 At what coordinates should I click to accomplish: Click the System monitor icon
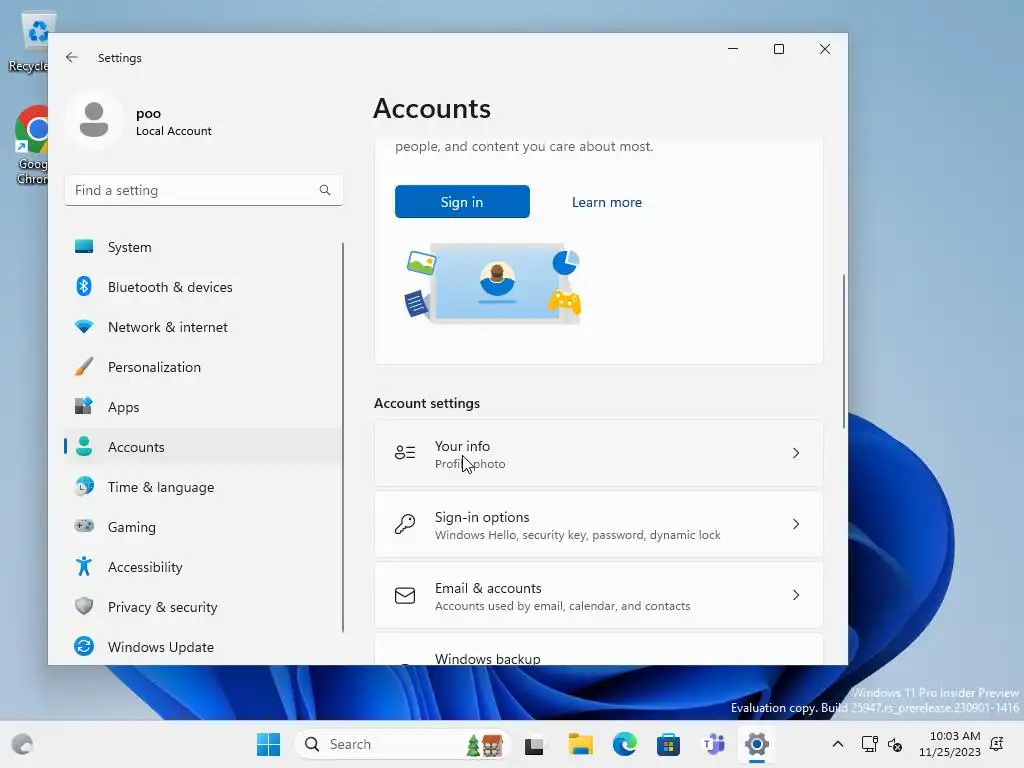[x=84, y=247]
